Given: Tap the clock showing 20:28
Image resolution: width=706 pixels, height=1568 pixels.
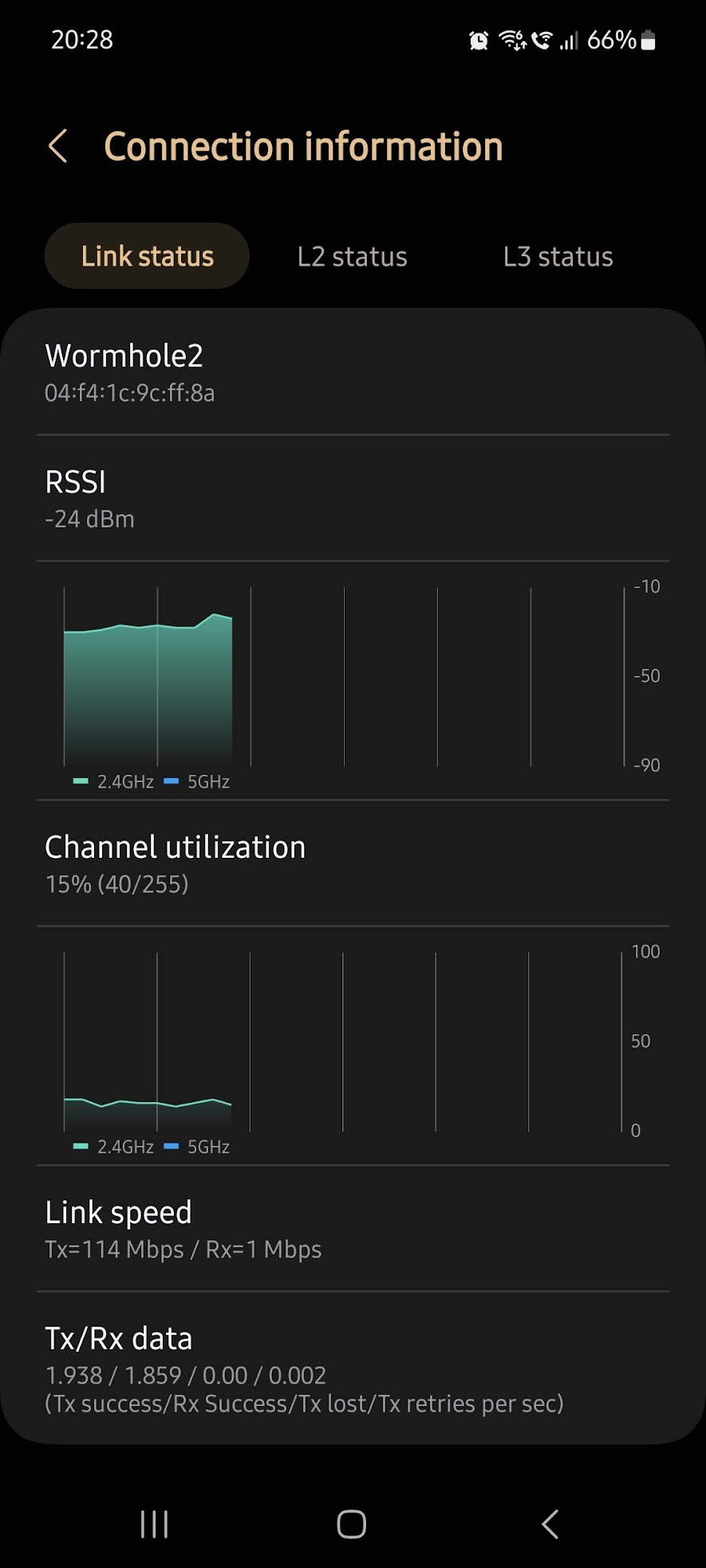Looking at the screenshot, I should pos(82,40).
